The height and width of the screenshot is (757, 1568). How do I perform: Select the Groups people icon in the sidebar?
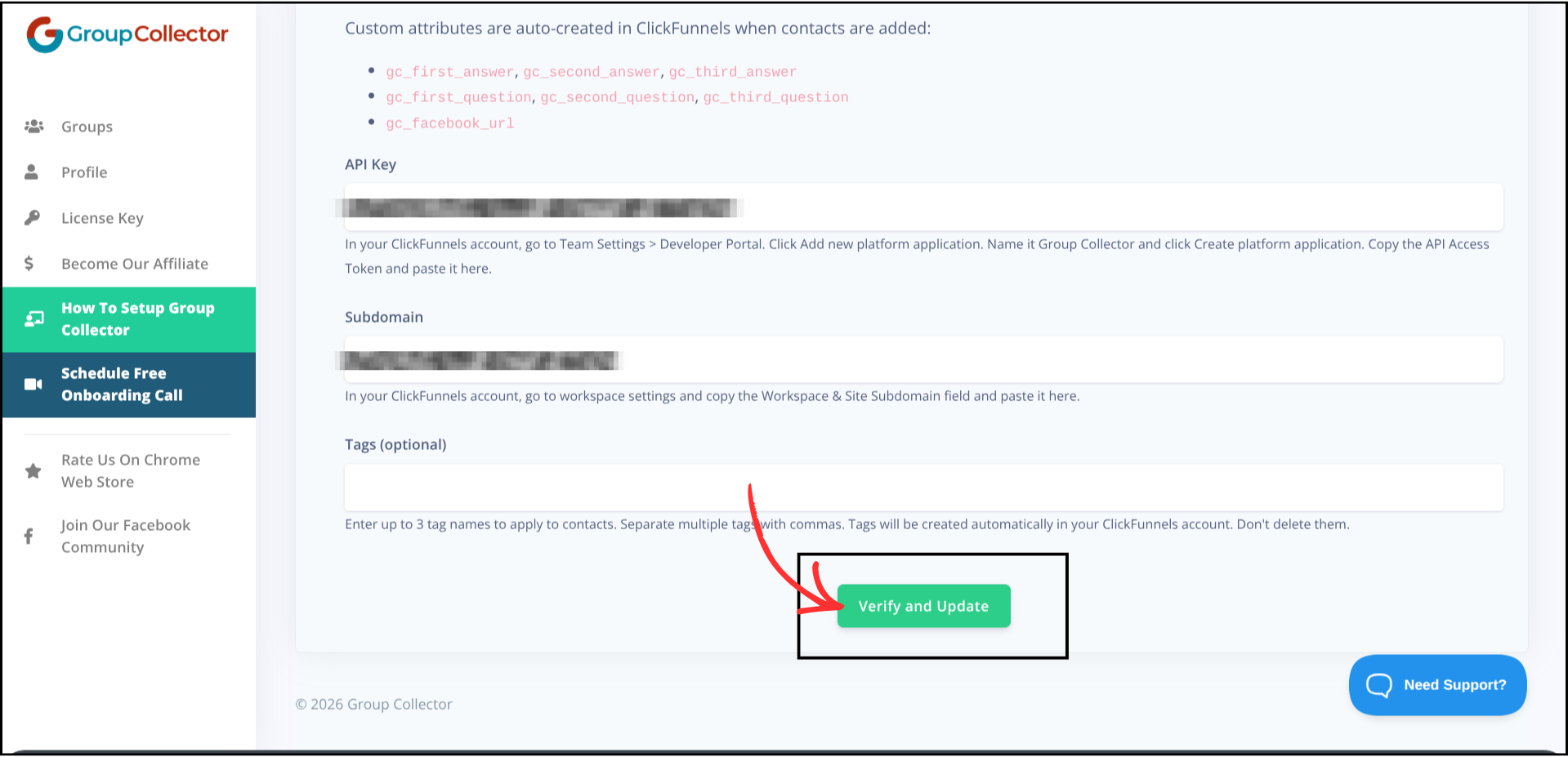point(34,126)
